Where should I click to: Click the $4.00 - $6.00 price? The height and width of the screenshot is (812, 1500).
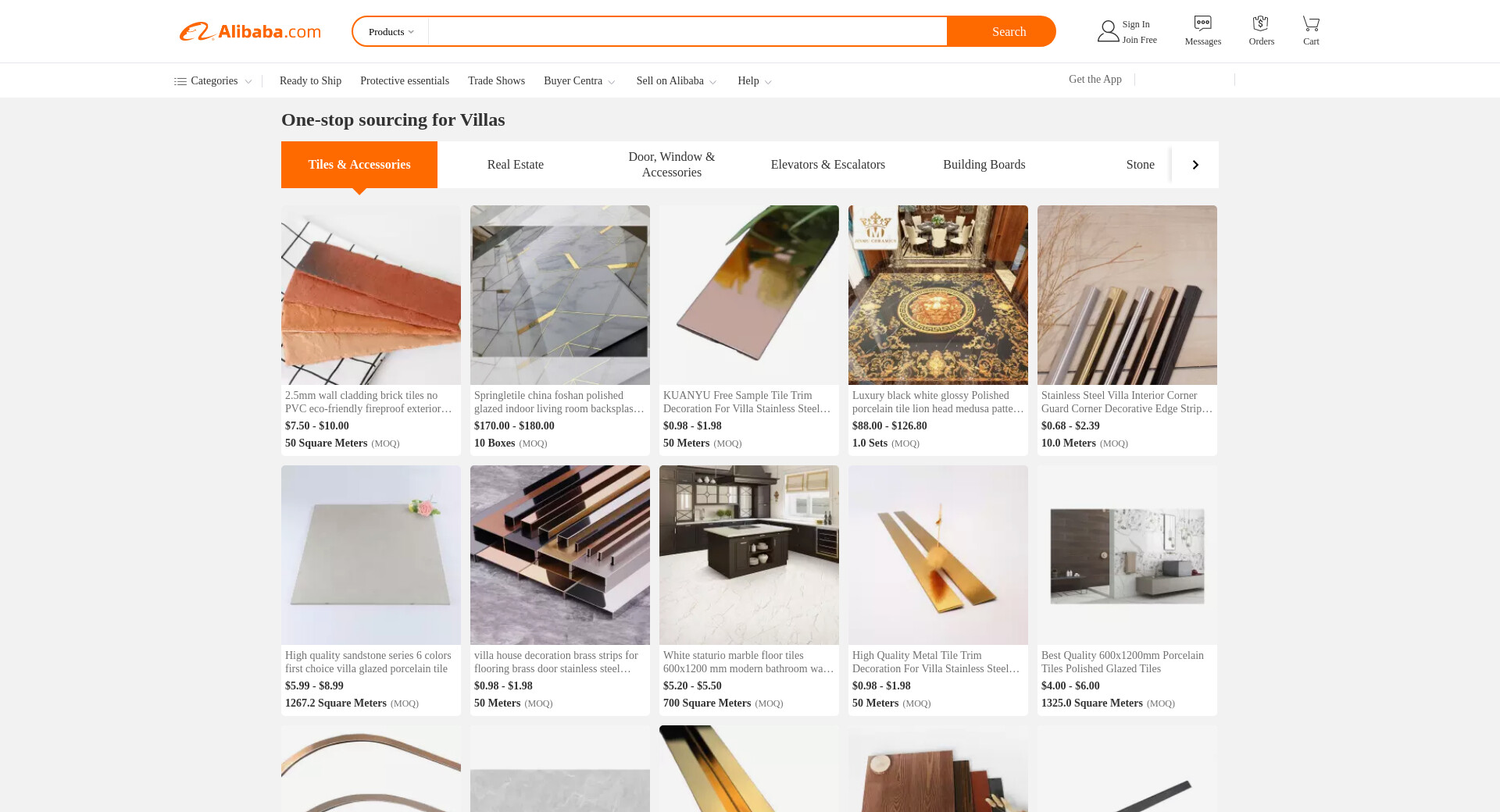(1070, 686)
